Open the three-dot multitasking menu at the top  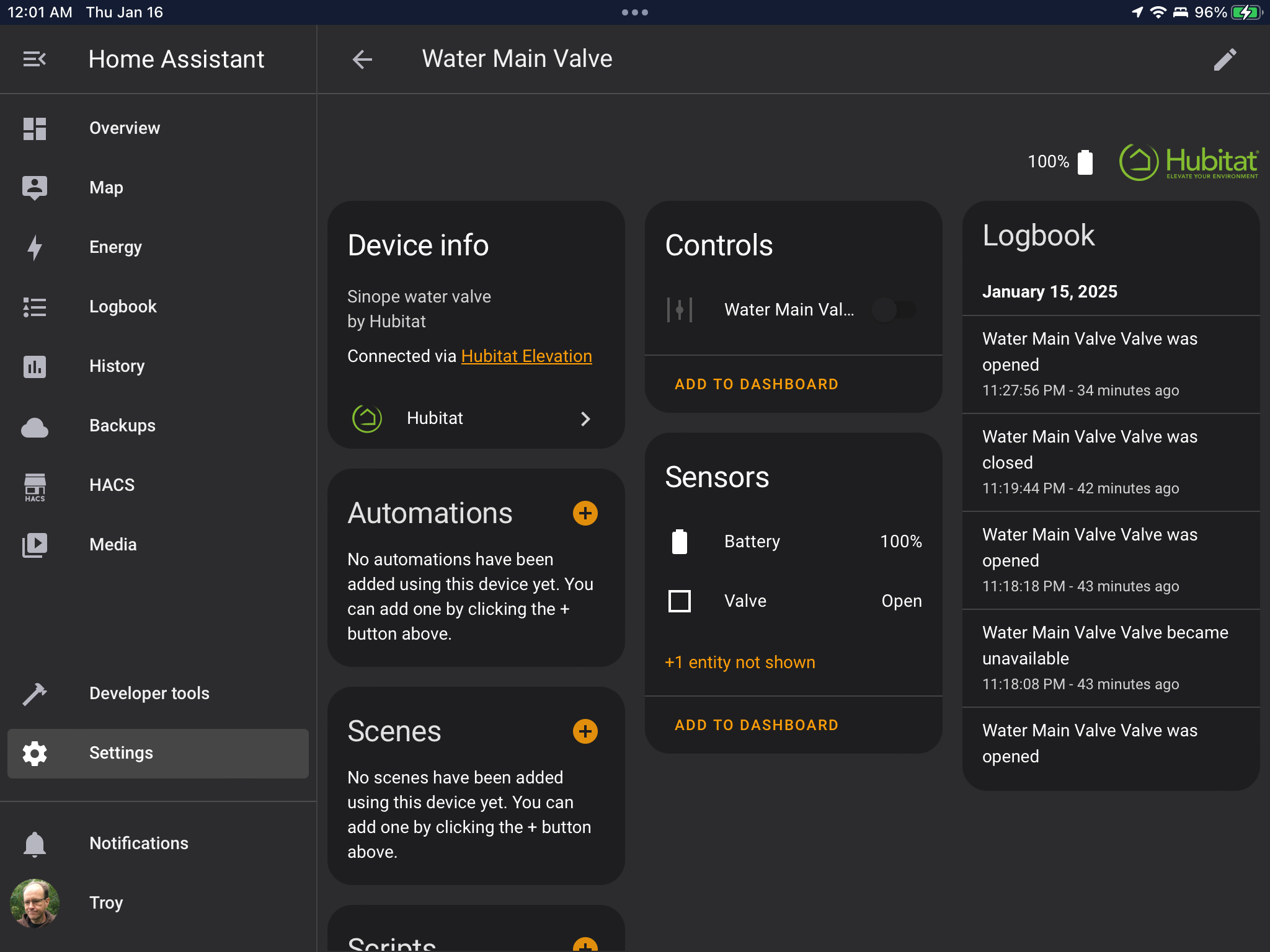(x=634, y=12)
